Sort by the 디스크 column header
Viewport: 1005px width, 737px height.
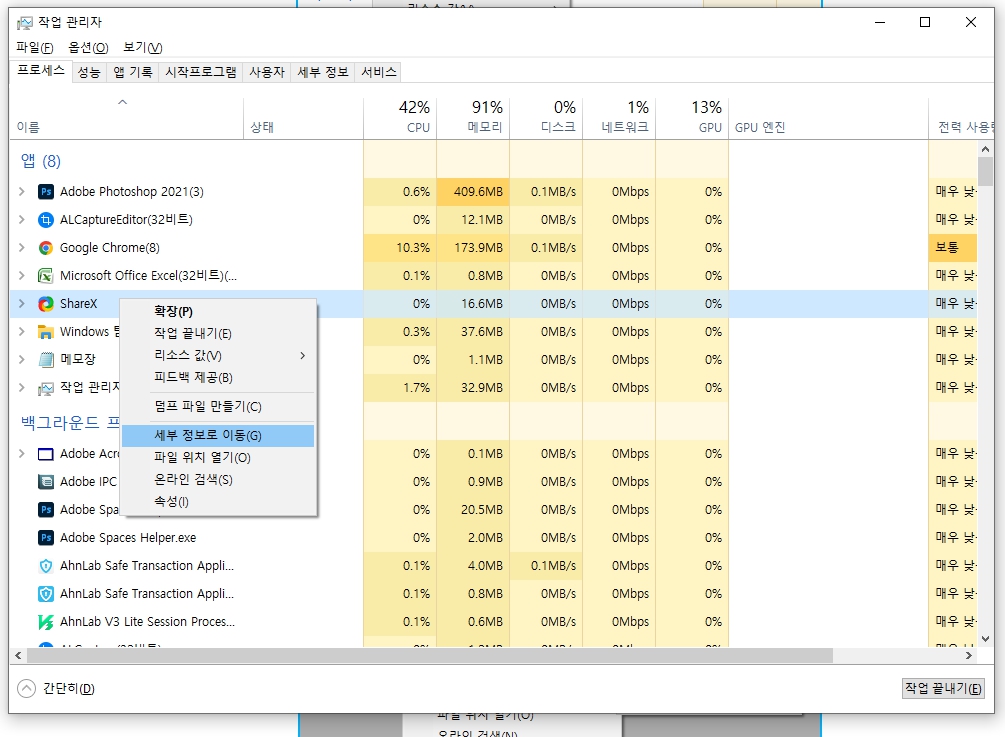point(546,119)
